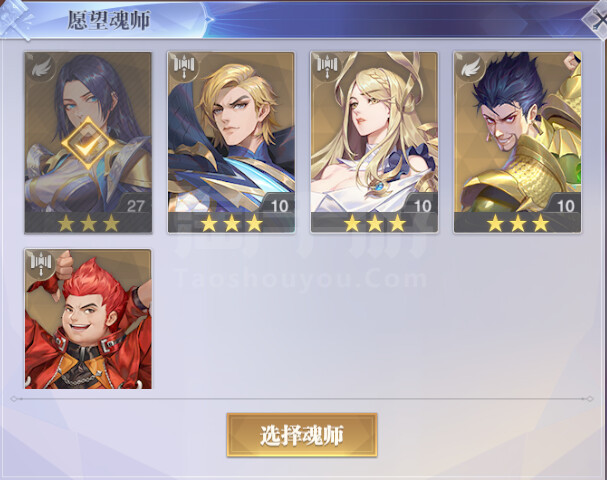Click hammer class icon on blond man card

pos(184,66)
